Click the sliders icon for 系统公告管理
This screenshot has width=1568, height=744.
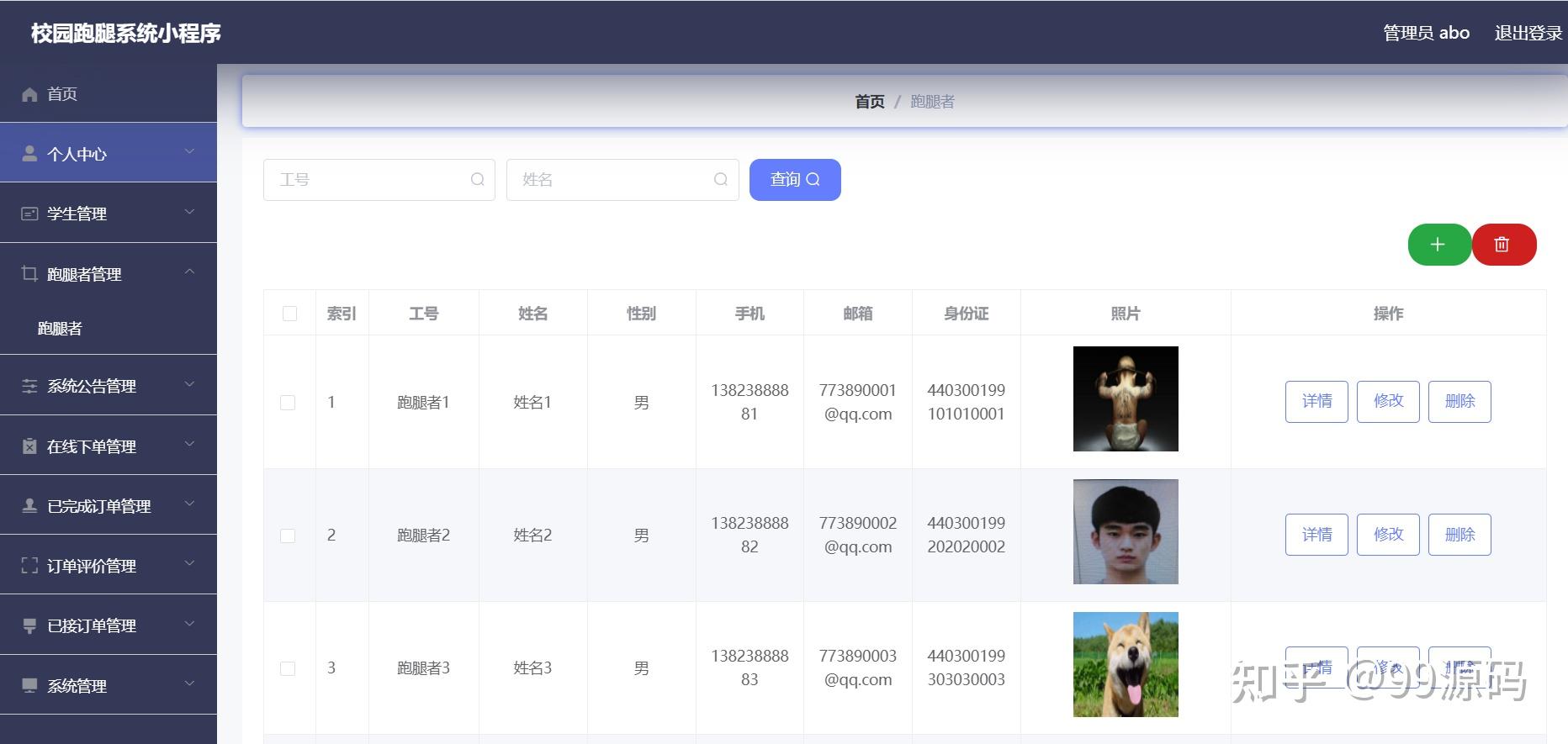[29, 386]
